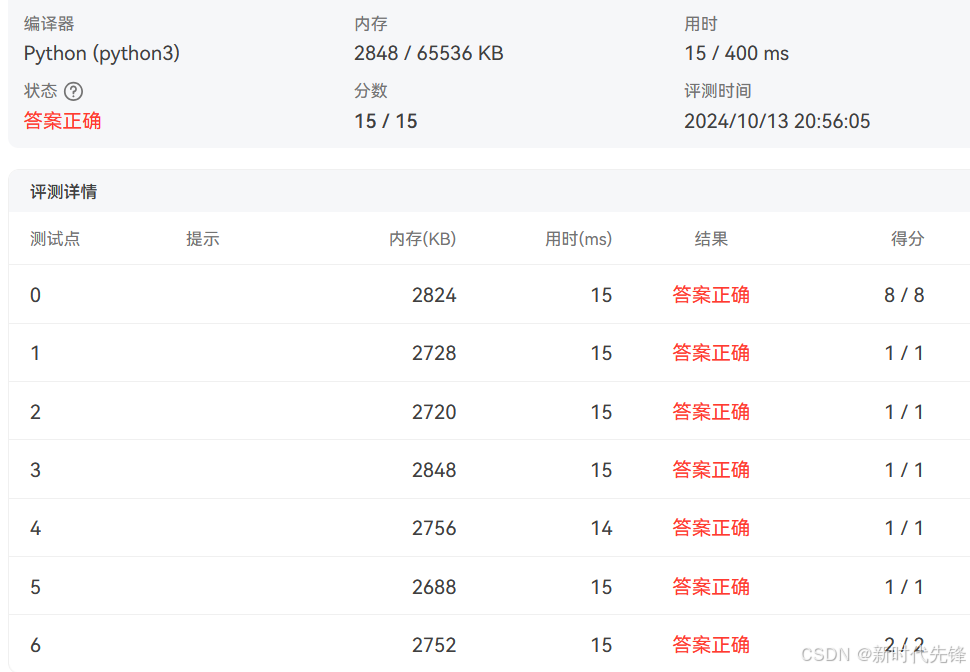Image resolution: width=970 pixels, height=672 pixels.
Task: Sort by the 用时(ms) column header
Action: [x=578, y=239]
